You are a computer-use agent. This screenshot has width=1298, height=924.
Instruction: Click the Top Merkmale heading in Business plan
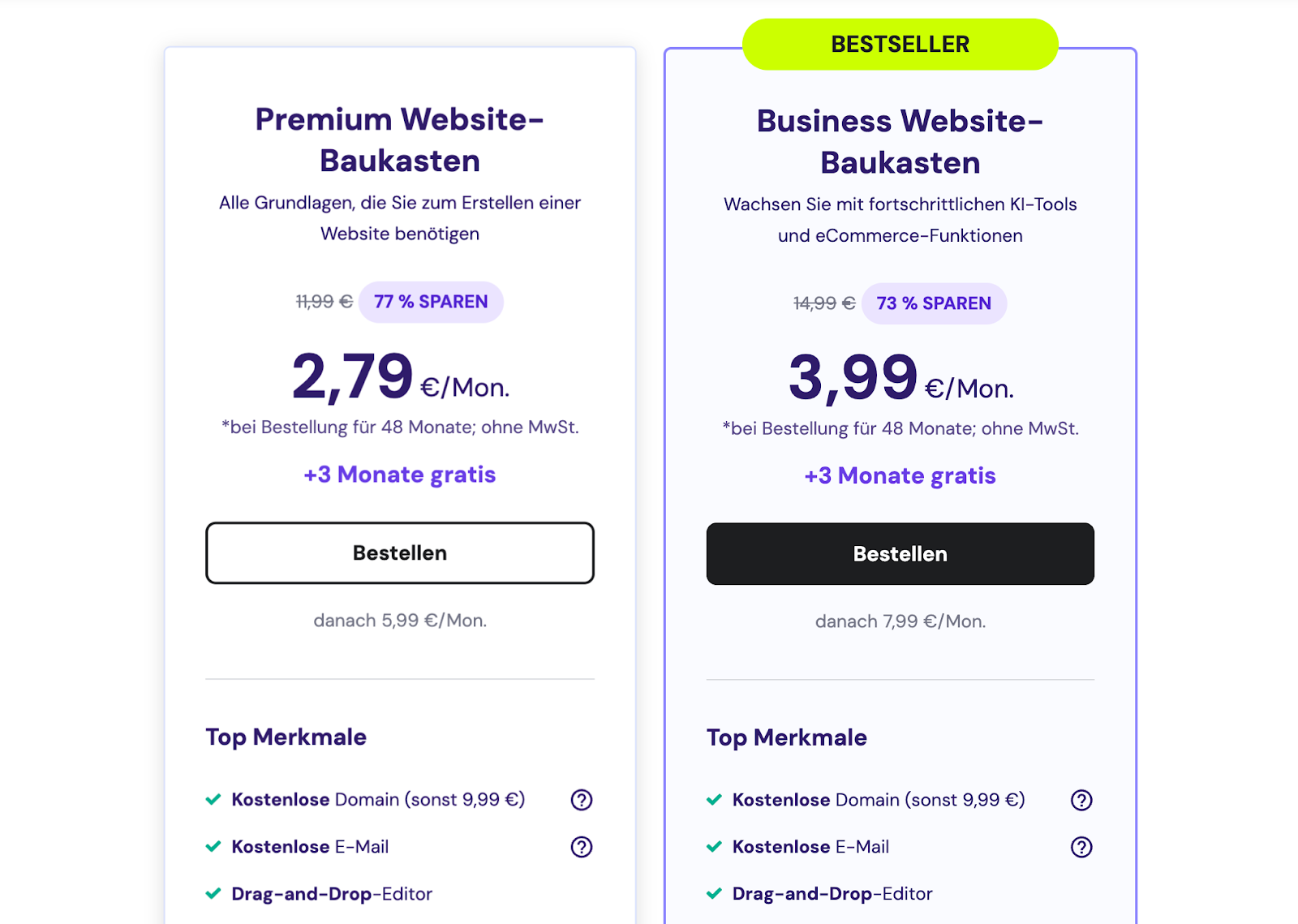[785, 737]
